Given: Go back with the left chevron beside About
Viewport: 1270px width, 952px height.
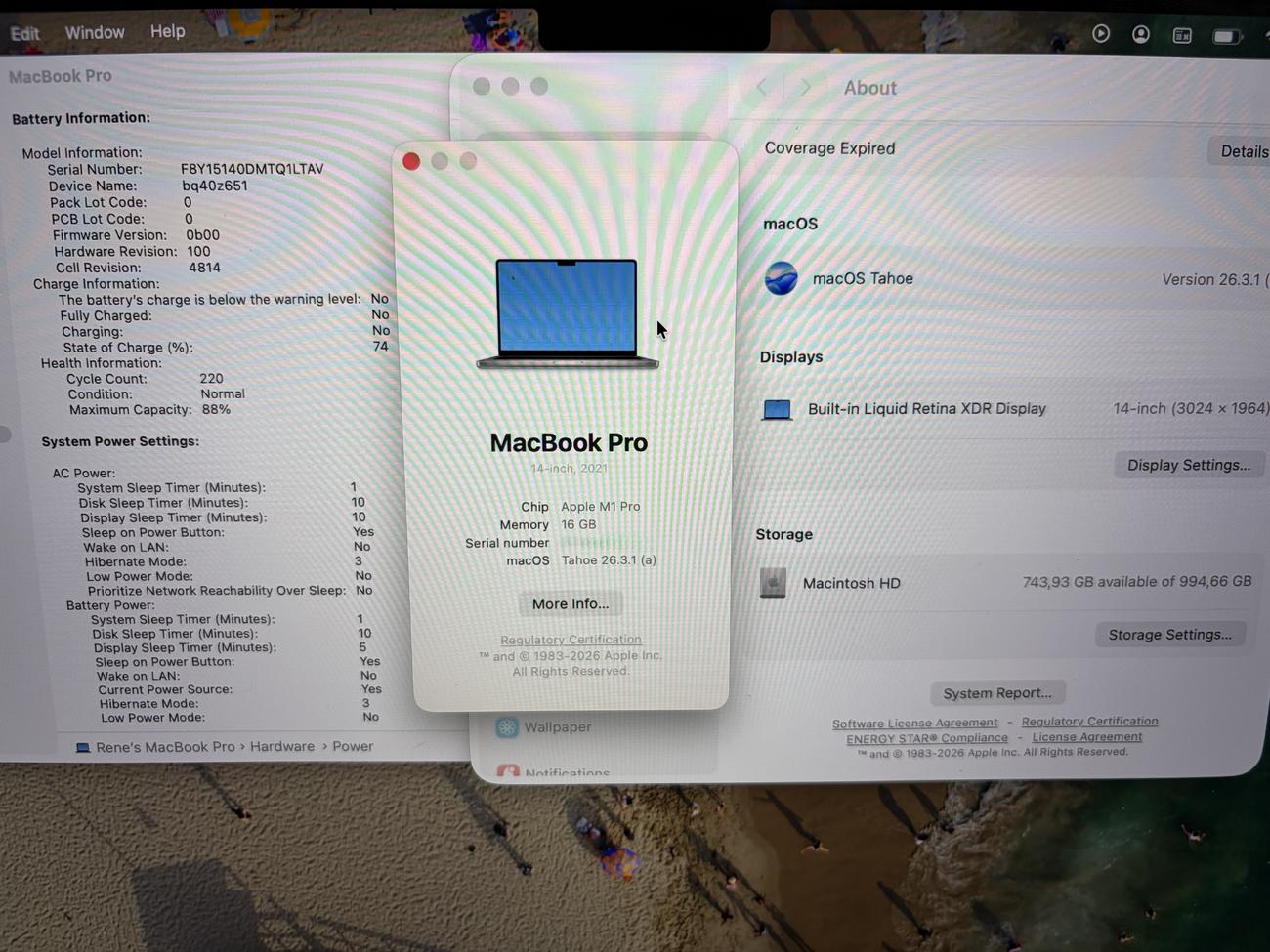Looking at the screenshot, I should pos(762,88).
